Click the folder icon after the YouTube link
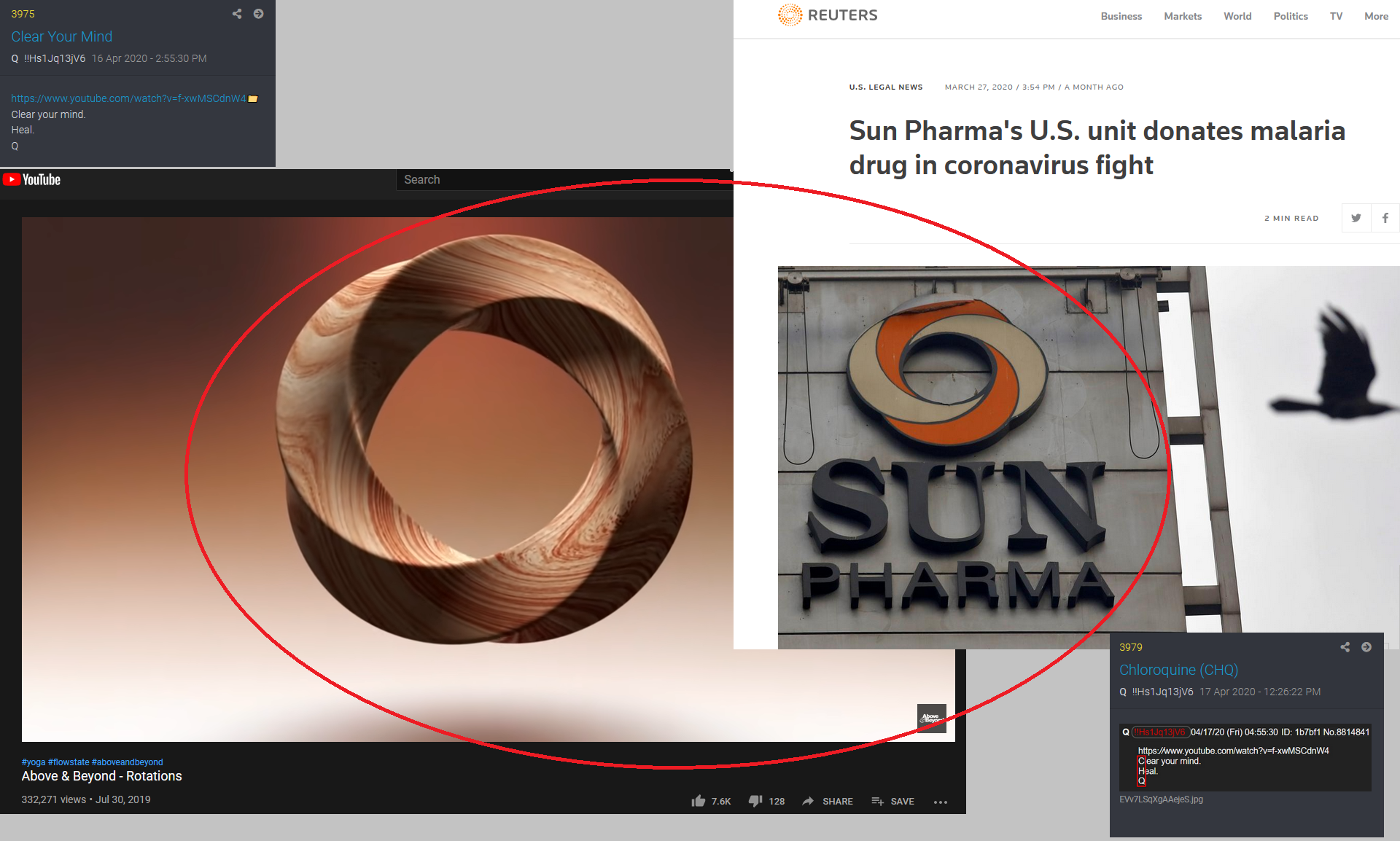Image resolution: width=1400 pixels, height=841 pixels. point(253,98)
